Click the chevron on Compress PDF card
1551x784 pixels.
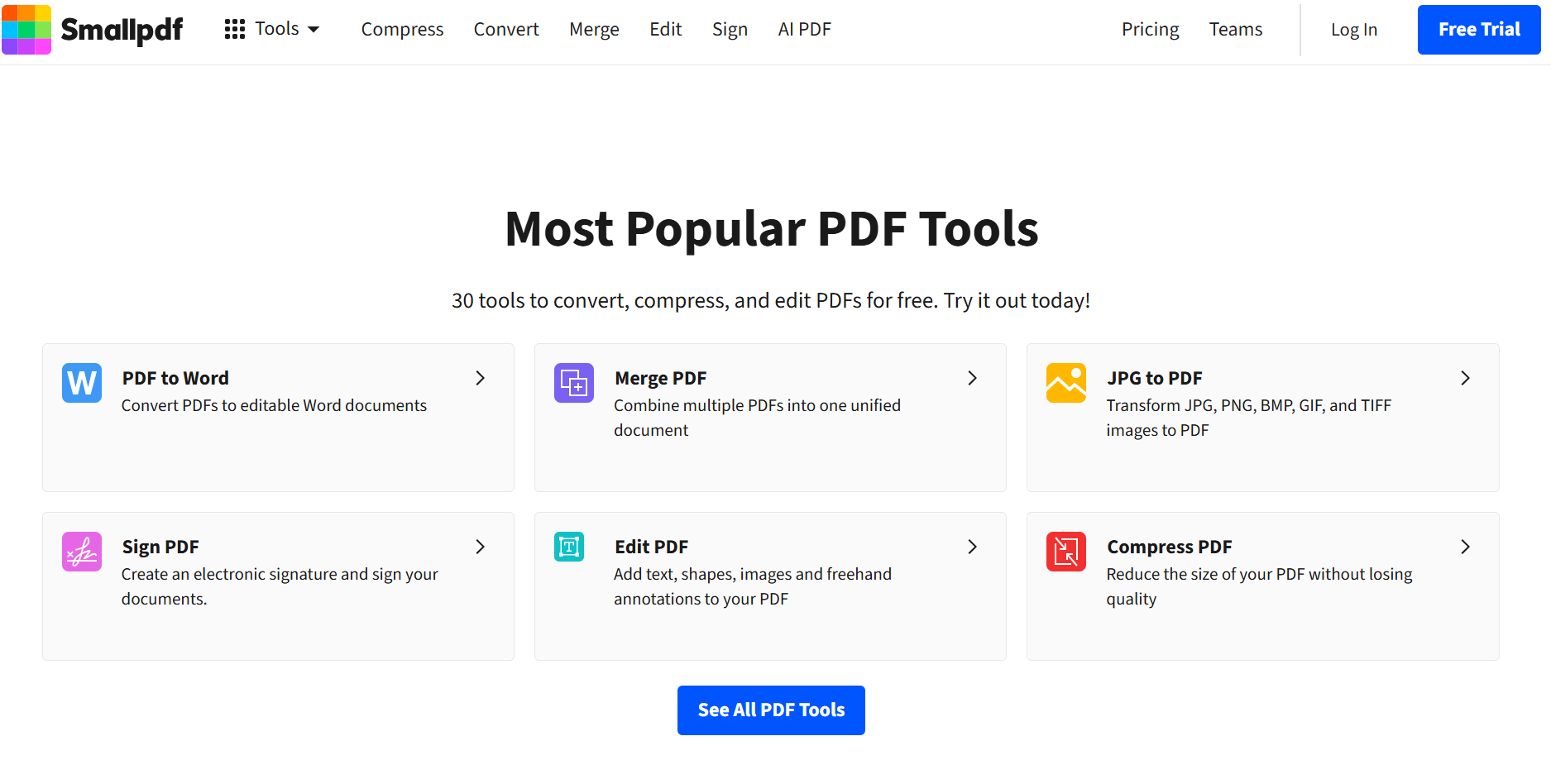coord(1465,547)
